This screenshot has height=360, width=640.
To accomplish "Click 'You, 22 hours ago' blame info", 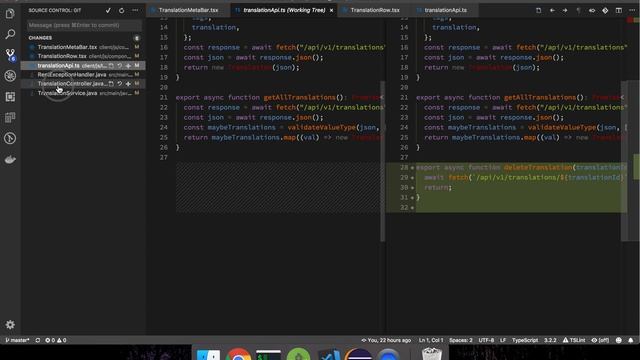I will [x=386, y=340].
